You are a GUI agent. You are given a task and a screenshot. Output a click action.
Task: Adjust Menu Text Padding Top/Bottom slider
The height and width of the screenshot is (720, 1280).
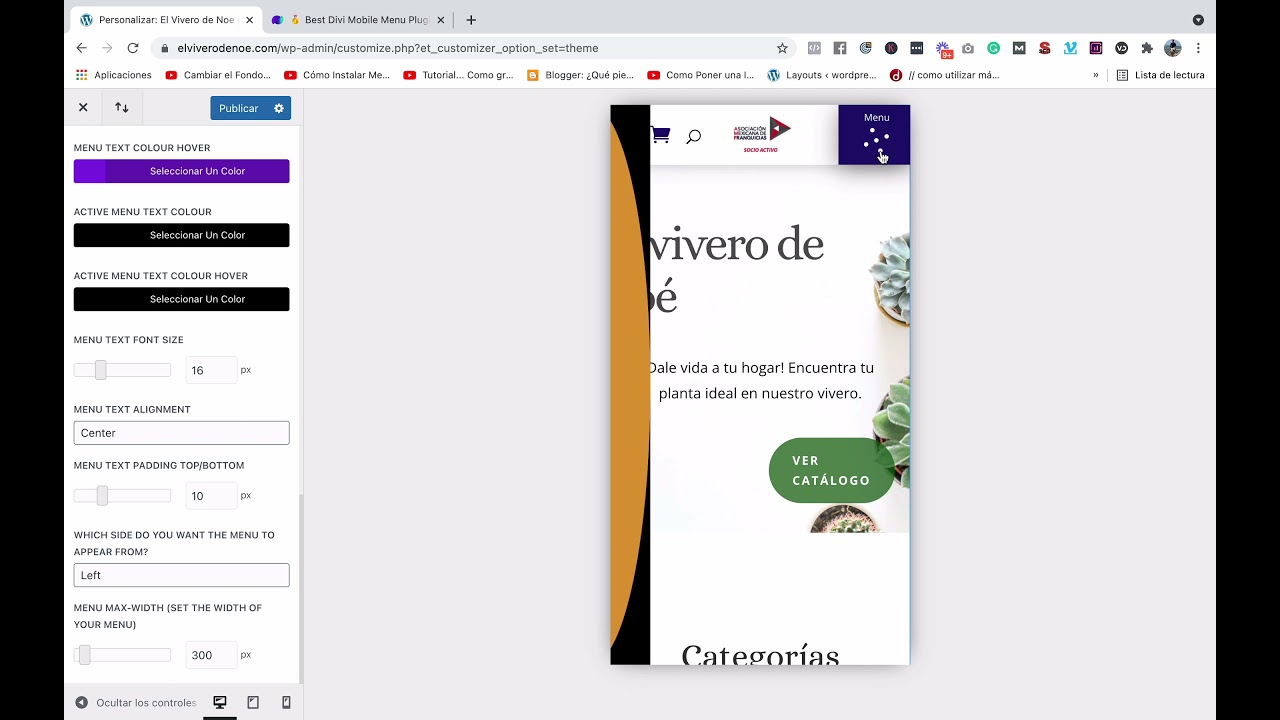[102, 496]
